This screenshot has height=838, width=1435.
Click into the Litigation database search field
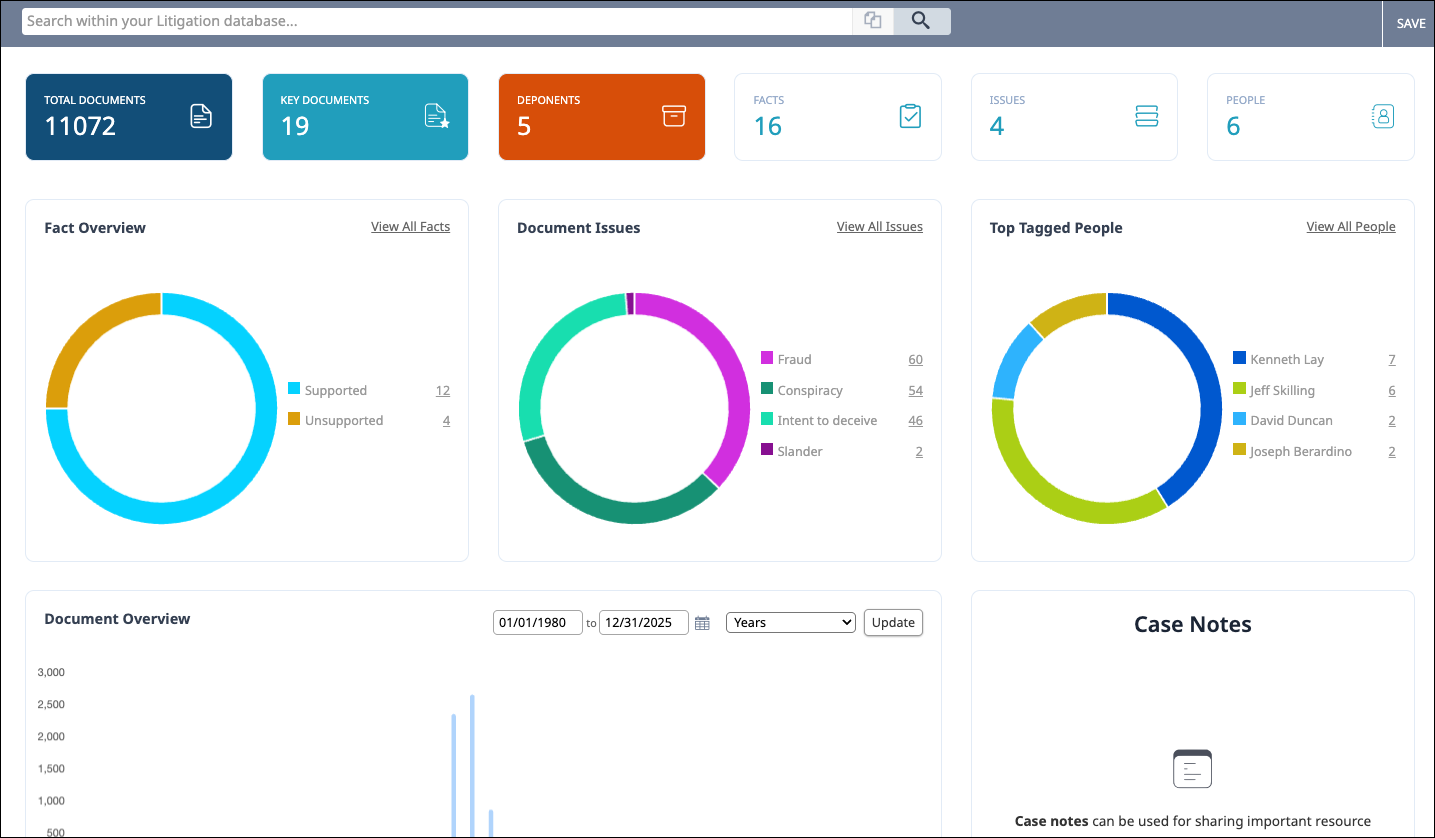(437, 21)
